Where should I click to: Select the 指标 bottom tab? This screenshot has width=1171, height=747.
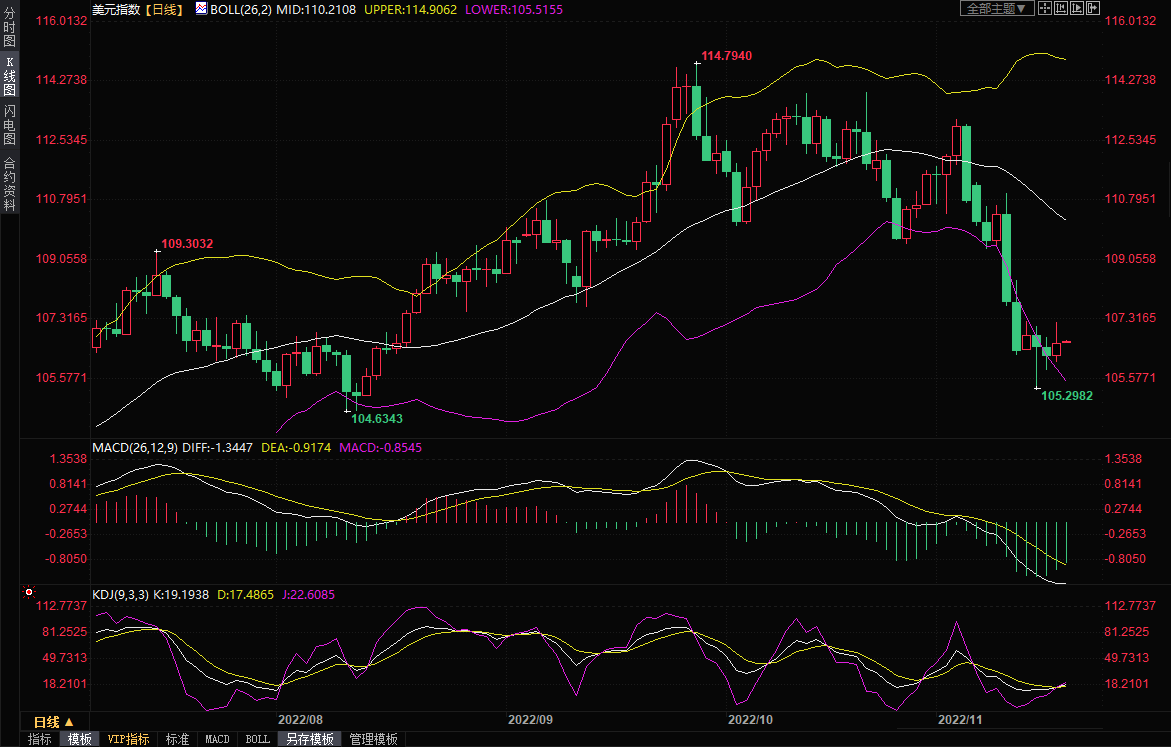[40, 739]
